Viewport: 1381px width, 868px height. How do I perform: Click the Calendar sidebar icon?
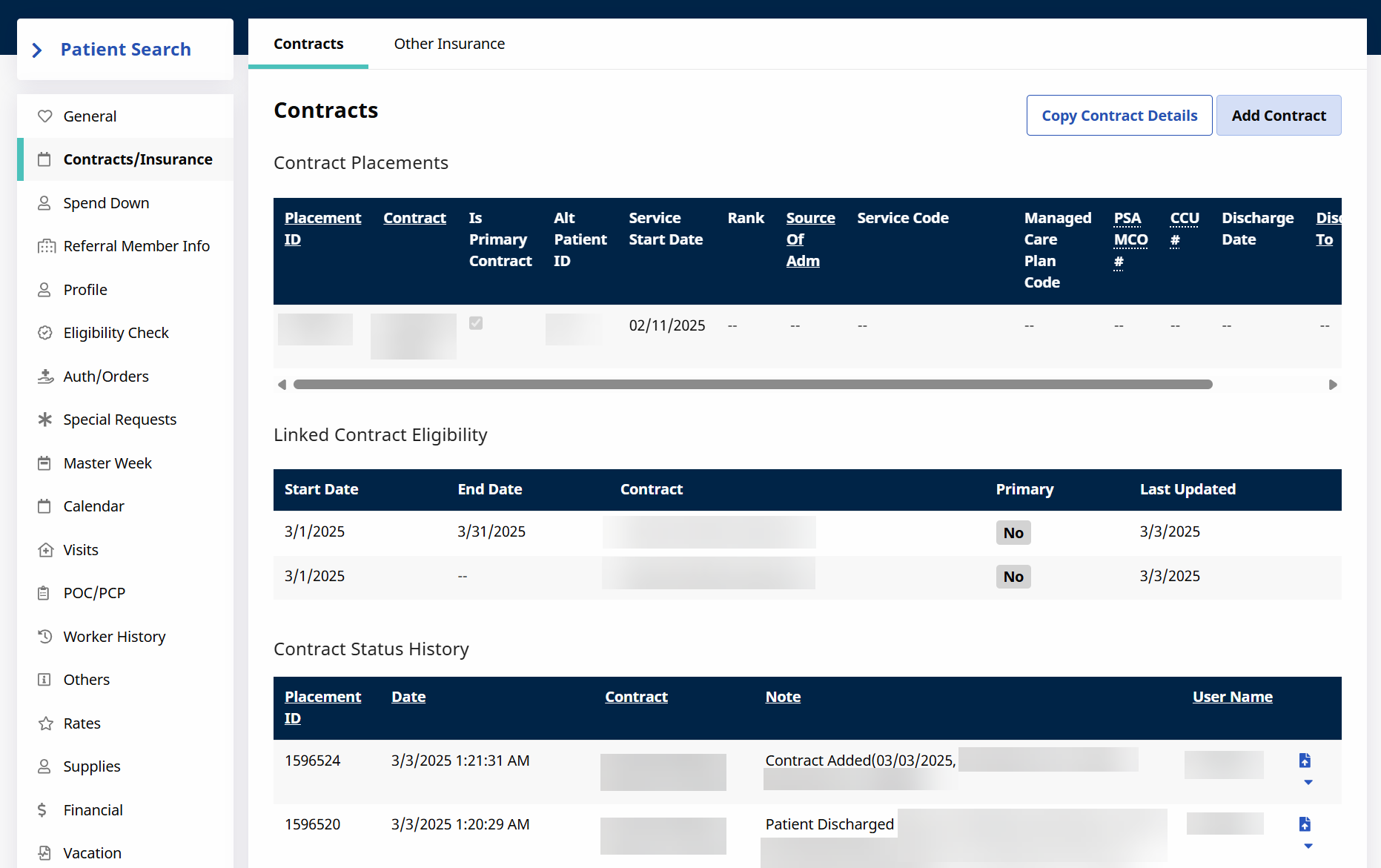[44, 506]
